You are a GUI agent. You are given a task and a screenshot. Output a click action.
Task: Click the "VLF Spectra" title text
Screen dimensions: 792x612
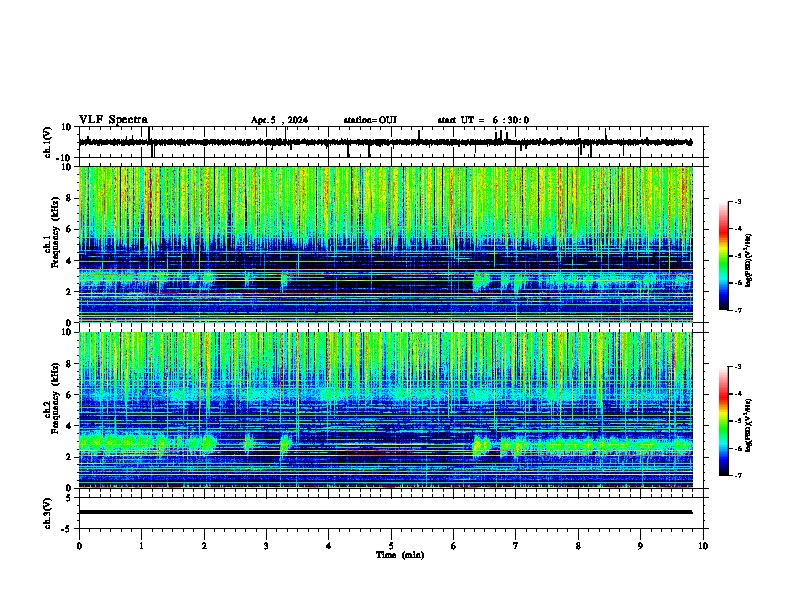(113, 120)
